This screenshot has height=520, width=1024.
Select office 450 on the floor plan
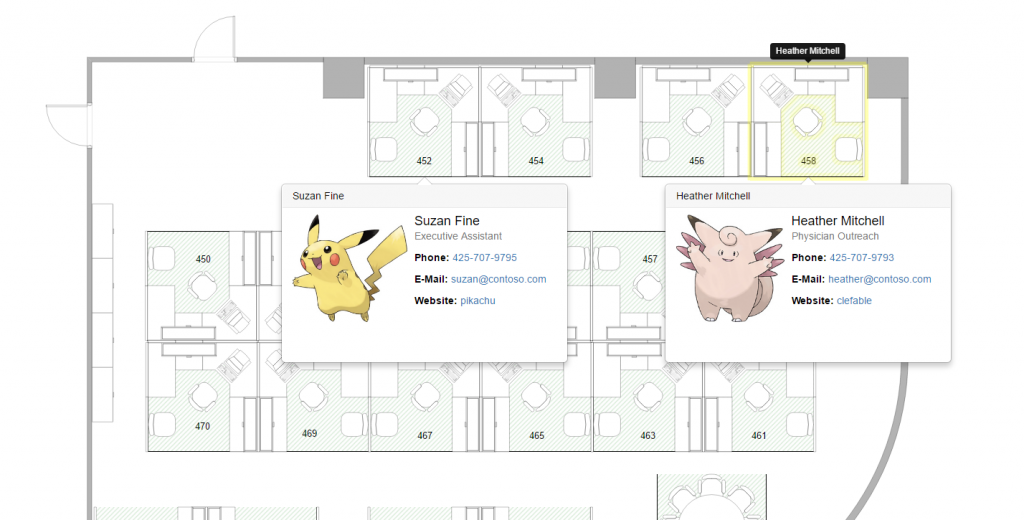click(202, 286)
